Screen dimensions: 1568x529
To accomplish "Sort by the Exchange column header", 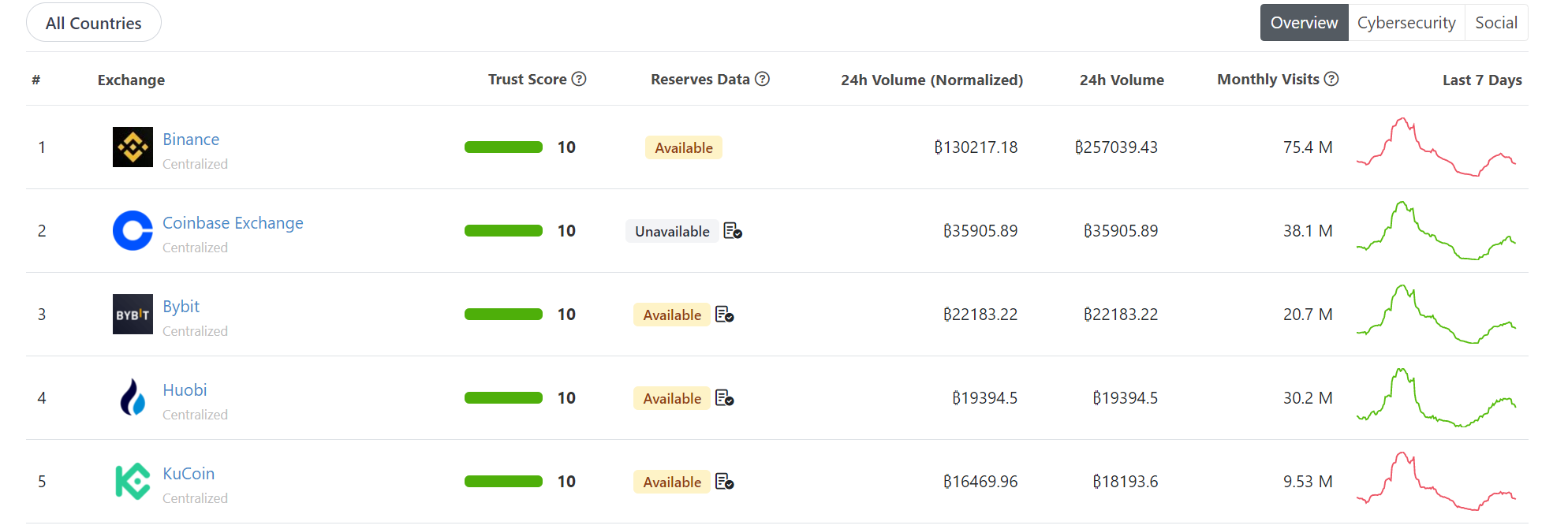I will click(131, 80).
